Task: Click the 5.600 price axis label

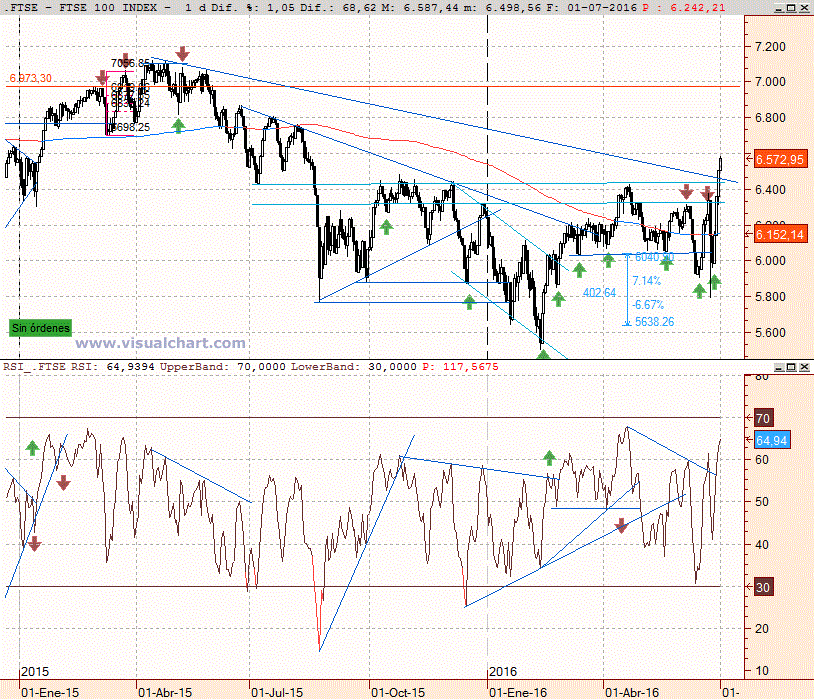Action: 770,332
